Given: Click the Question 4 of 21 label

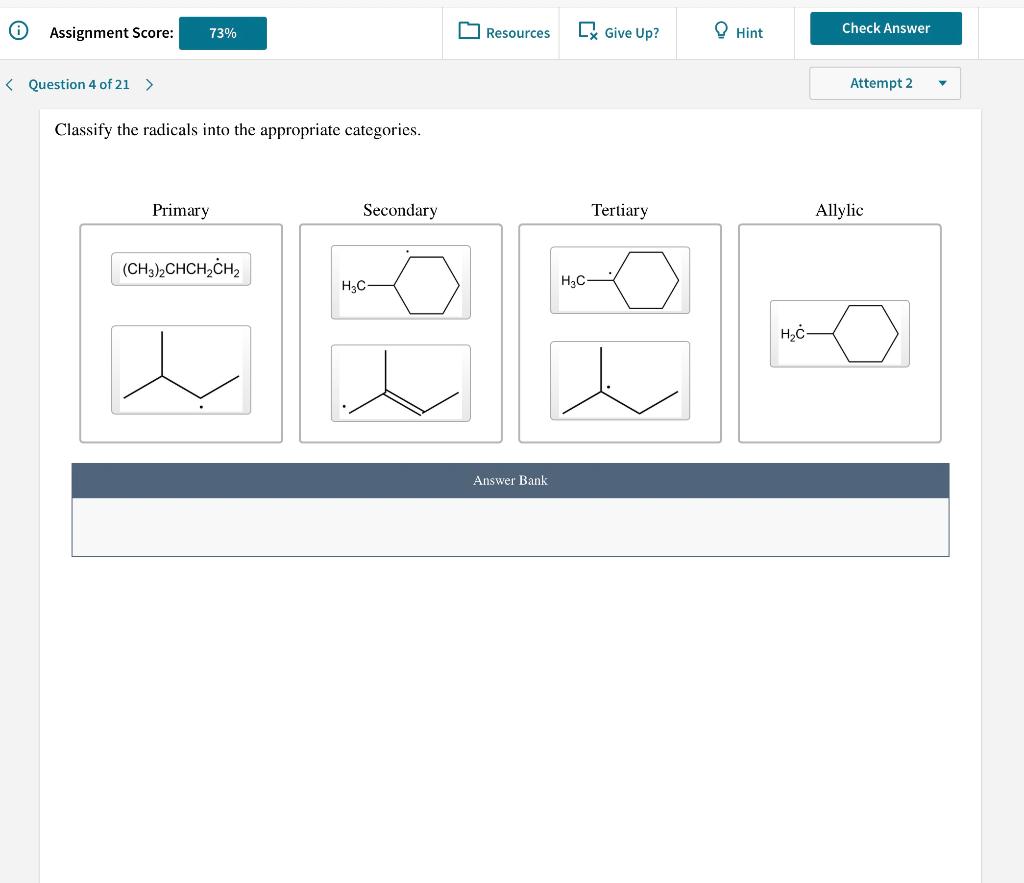Looking at the screenshot, I should [x=78, y=84].
